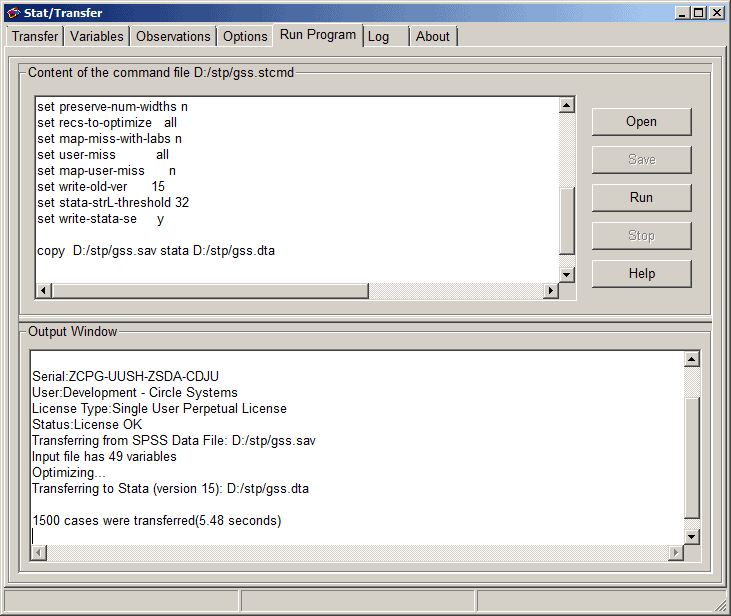Switch to the Transfer tab

pos(35,36)
